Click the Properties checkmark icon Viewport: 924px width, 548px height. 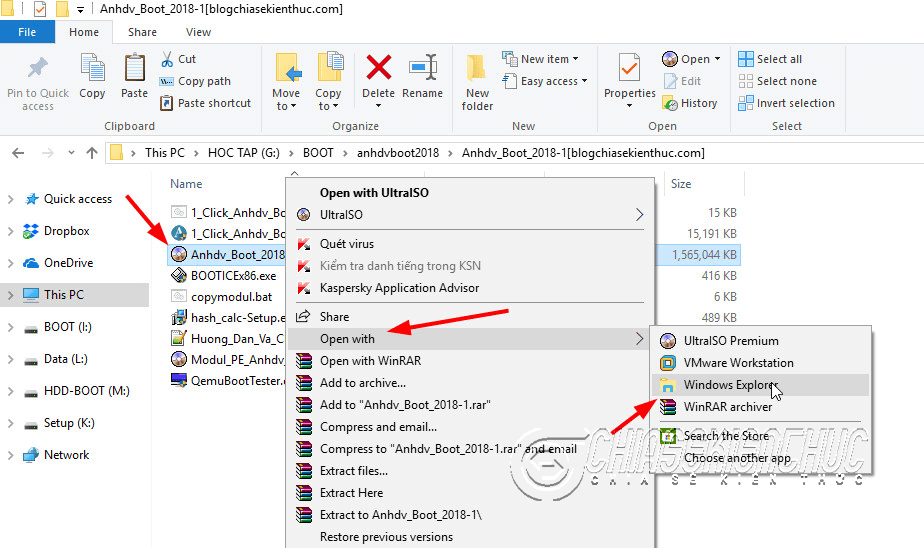coord(629,67)
